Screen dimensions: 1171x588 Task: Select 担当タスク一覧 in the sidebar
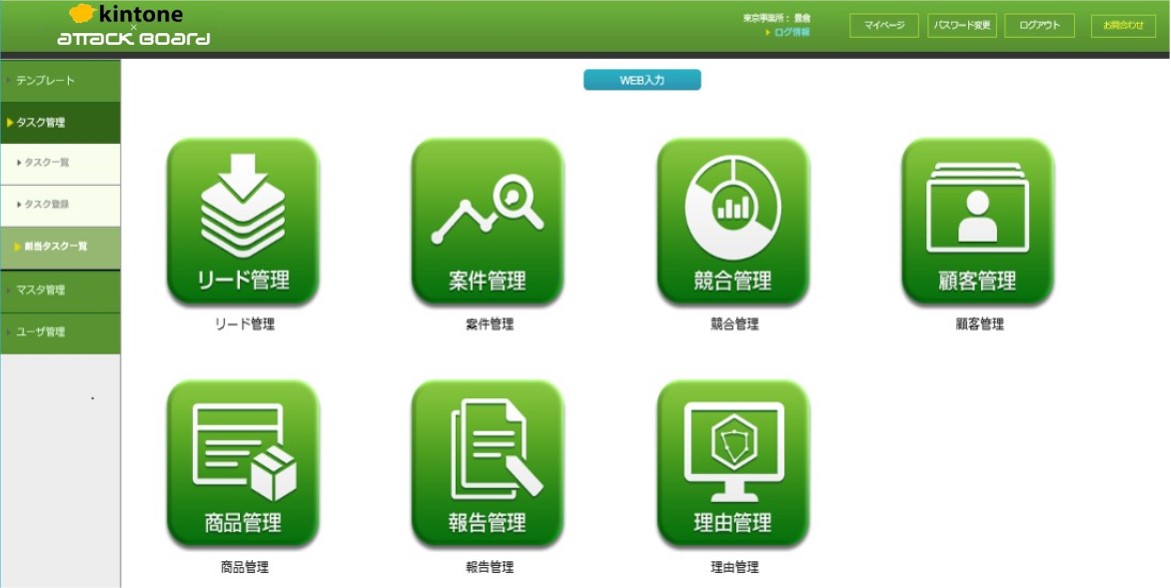point(60,247)
